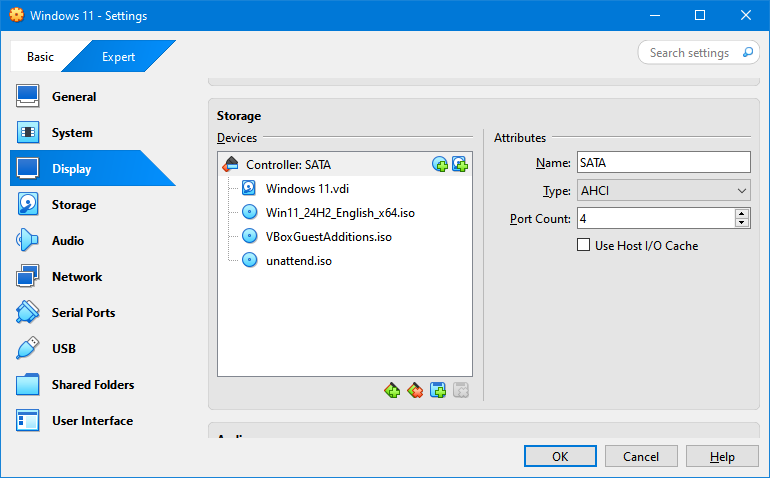The width and height of the screenshot is (770, 478).
Task: Open the Network section icon
Action: pos(28,276)
